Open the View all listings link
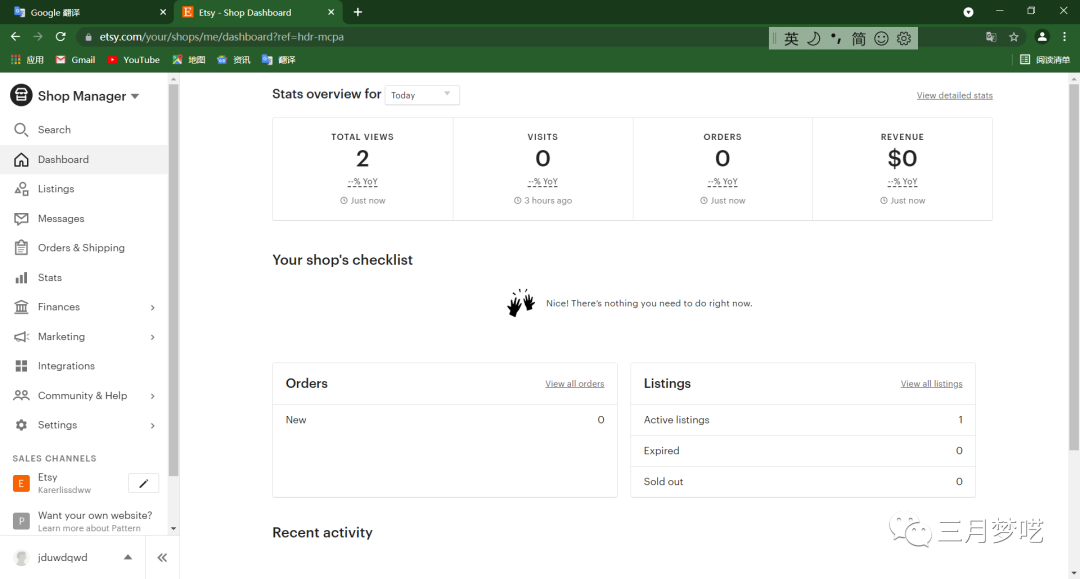Image resolution: width=1080 pixels, height=579 pixels. (x=931, y=384)
